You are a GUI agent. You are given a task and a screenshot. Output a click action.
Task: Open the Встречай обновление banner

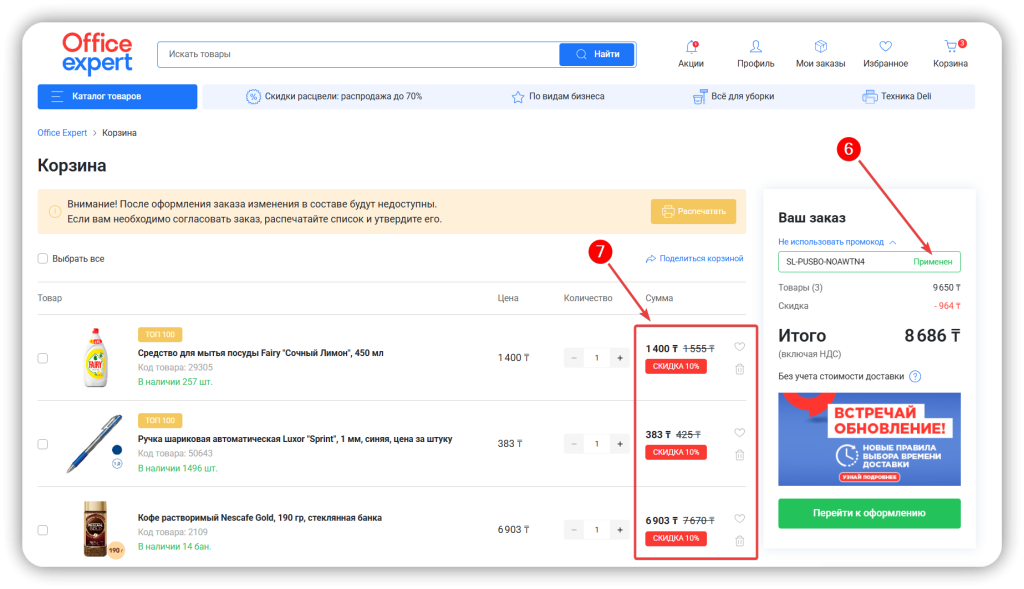[869, 439]
